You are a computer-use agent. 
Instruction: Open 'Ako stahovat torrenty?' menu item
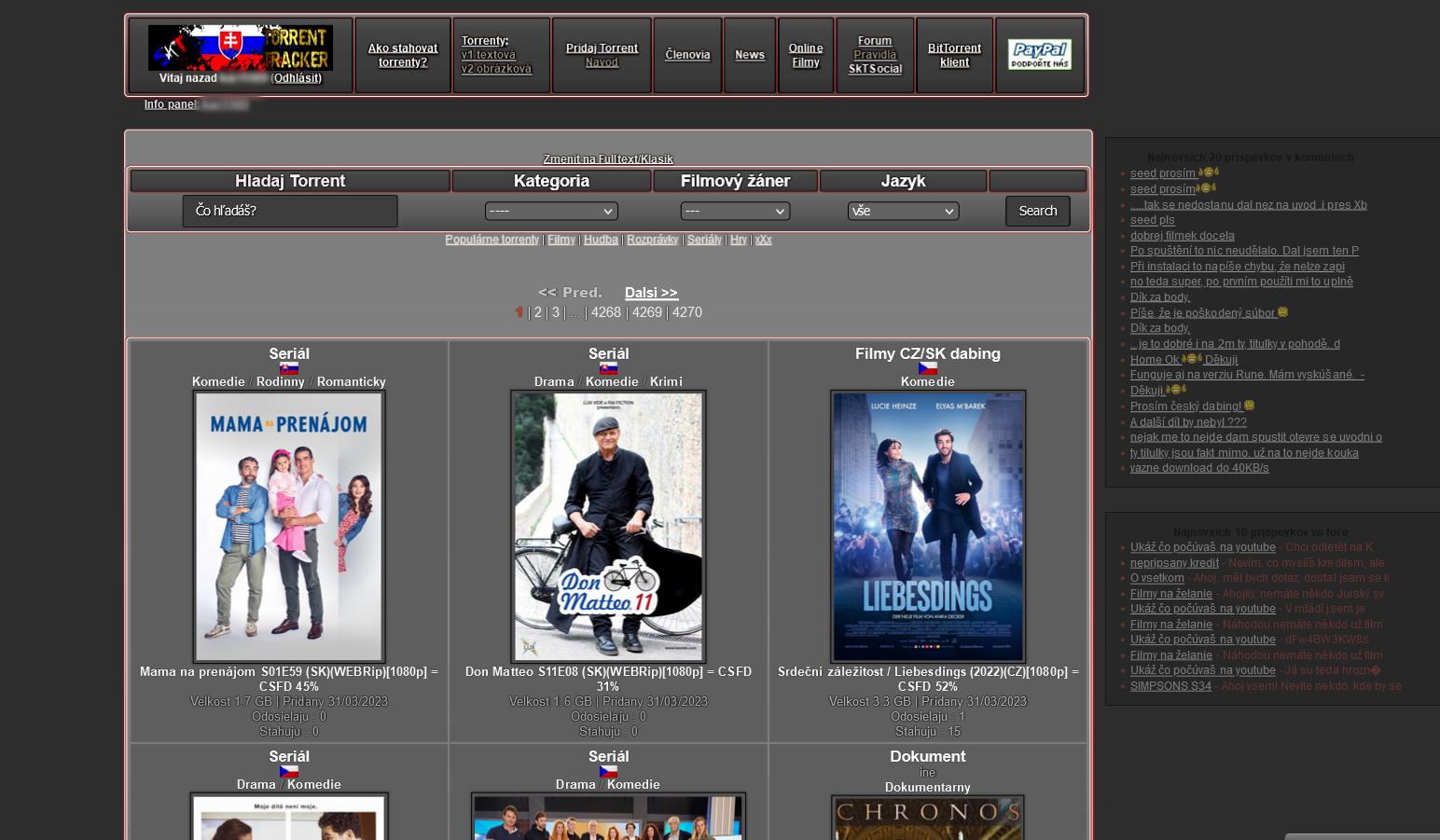(x=403, y=55)
